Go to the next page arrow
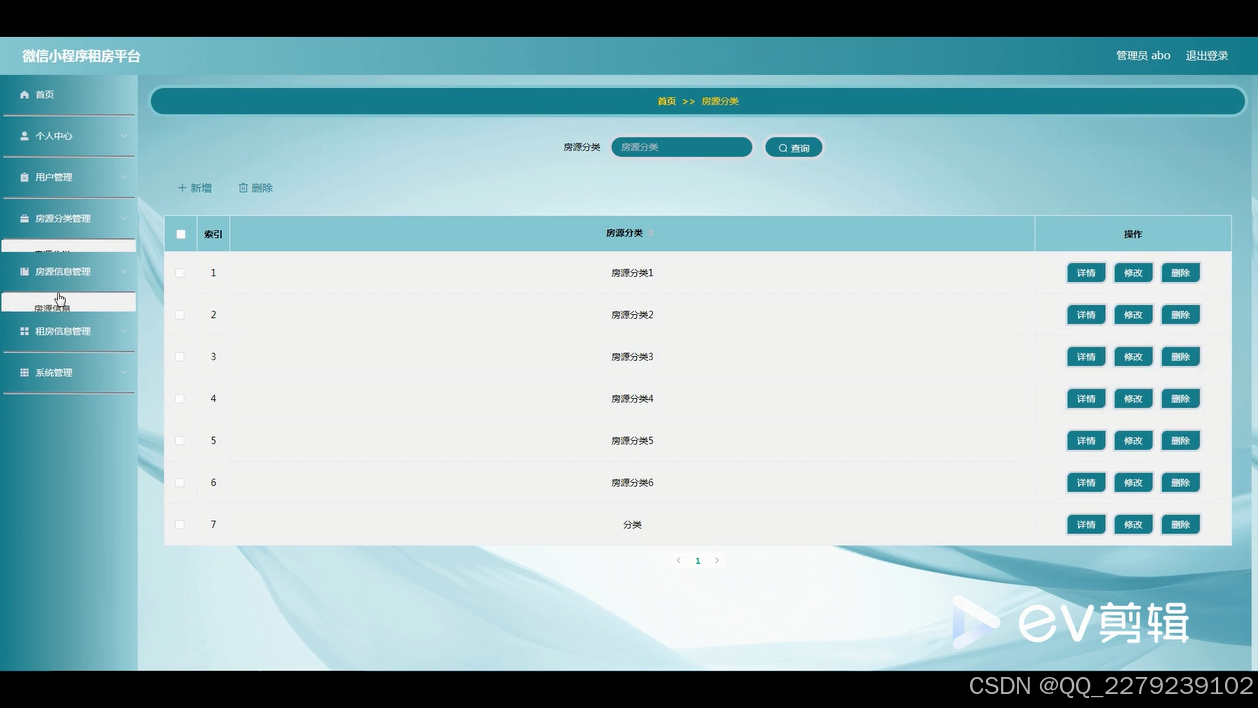The height and width of the screenshot is (708, 1258). (x=717, y=560)
